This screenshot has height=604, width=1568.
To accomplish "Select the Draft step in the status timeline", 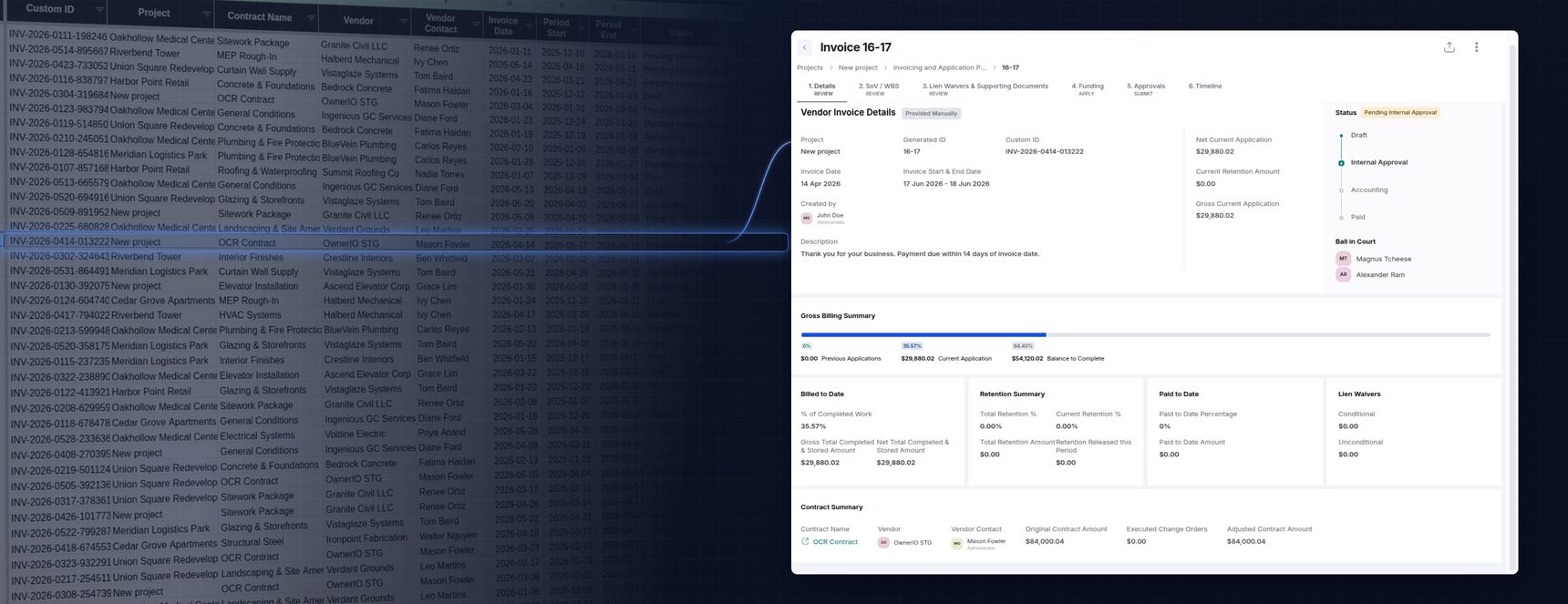I will [x=1358, y=135].
